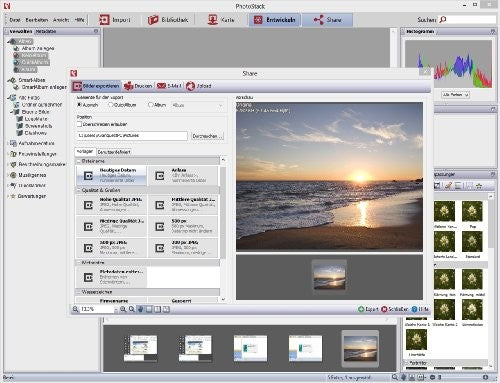Open the Import module in top toolbar
The image size is (500, 383).
(x=115, y=20)
